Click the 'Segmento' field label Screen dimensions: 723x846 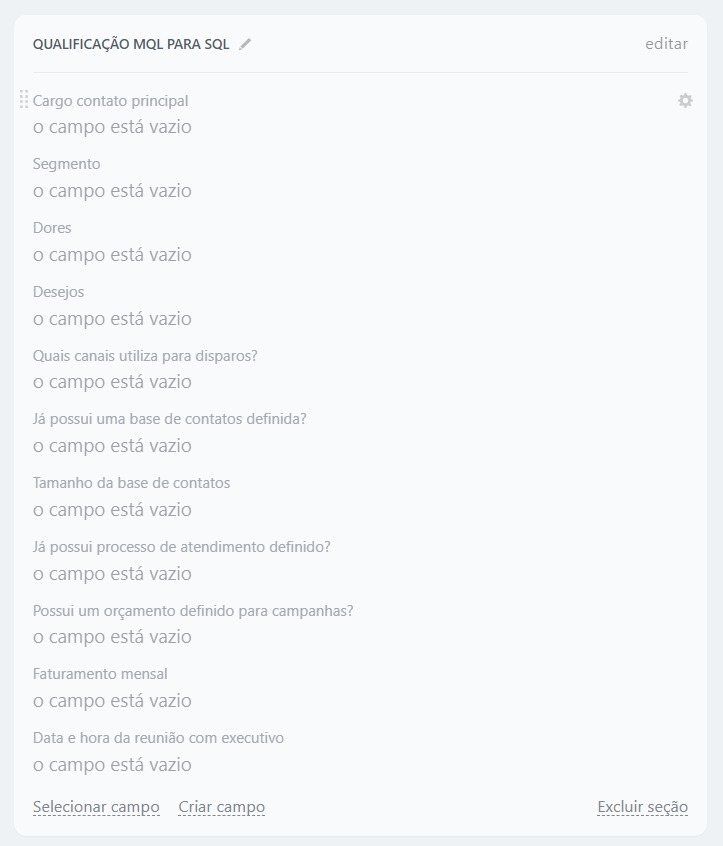(x=67, y=164)
